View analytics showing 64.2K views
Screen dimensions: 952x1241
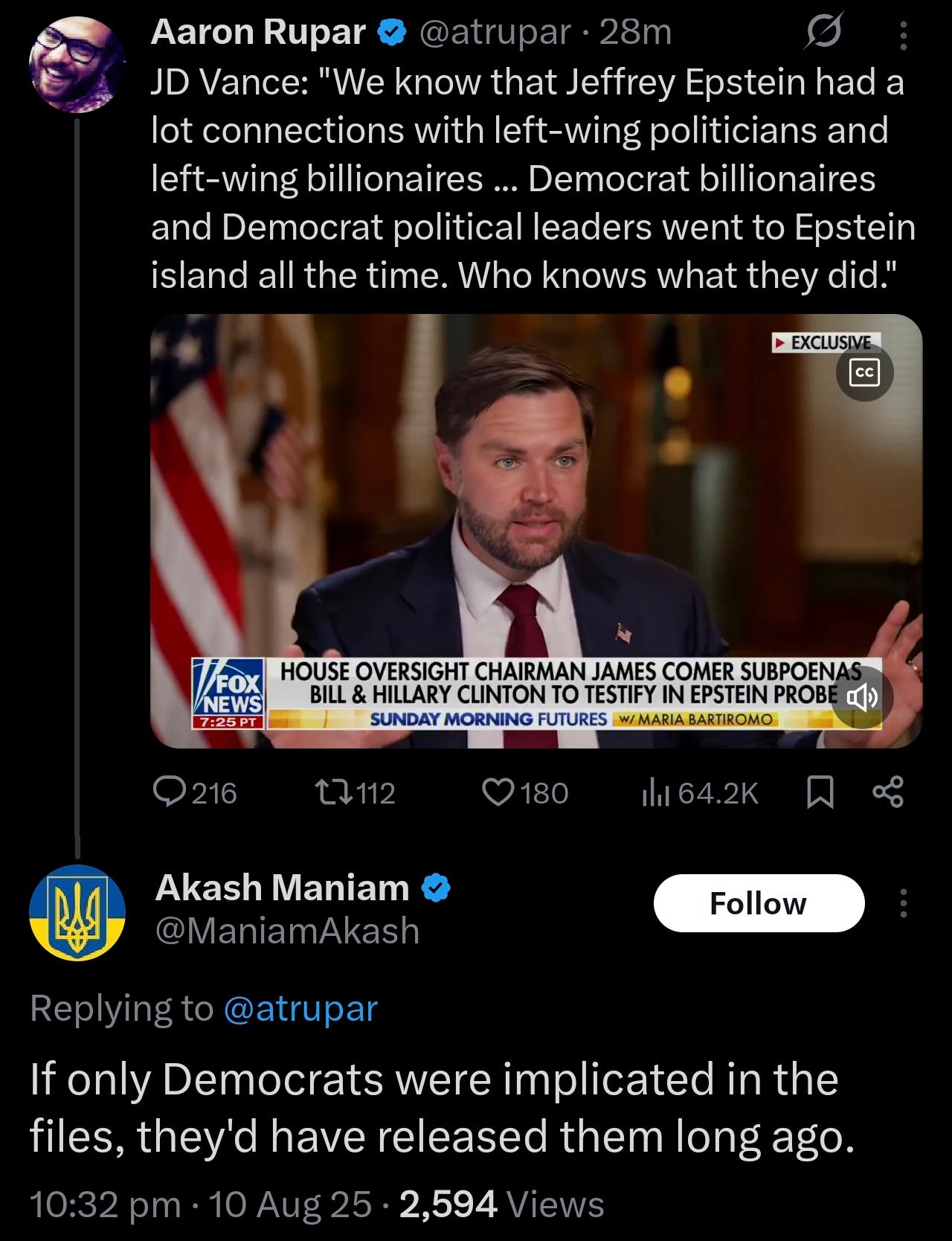pyautogui.click(x=700, y=792)
